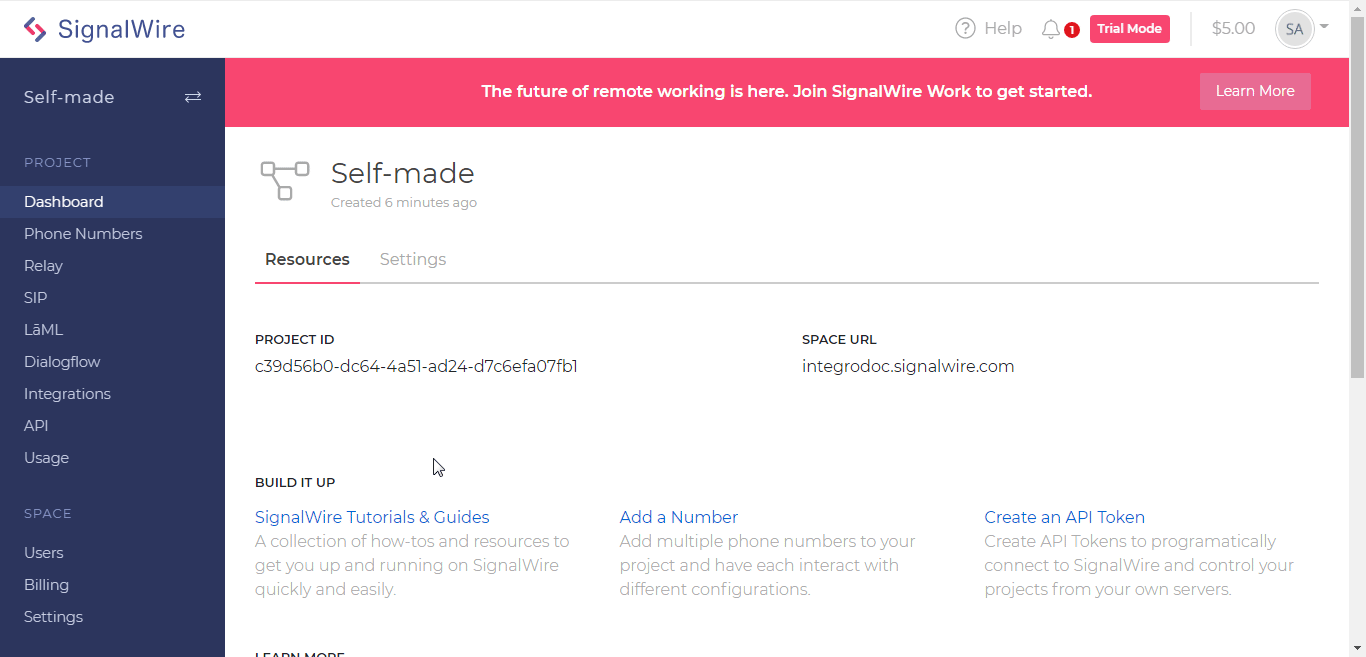Click the Self-made project diagram icon
Screen dimensions: 1366x657
coord(285,180)
